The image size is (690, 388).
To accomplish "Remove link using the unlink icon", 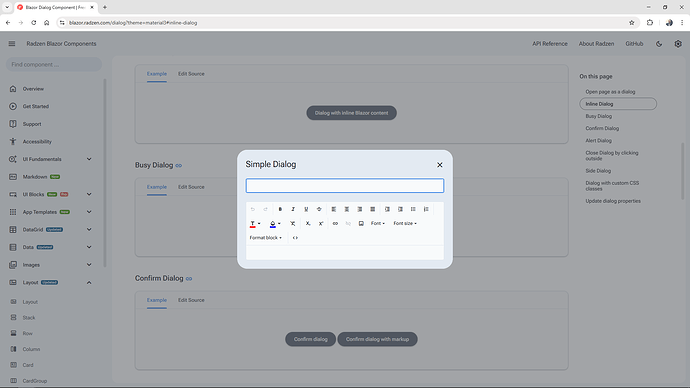I will 348,223.
